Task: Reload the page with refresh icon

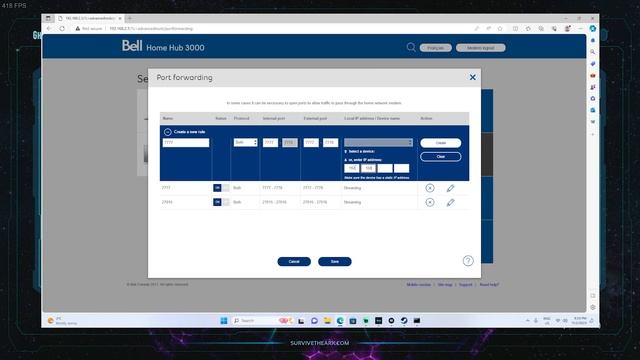Action: (x=62, y=29)
